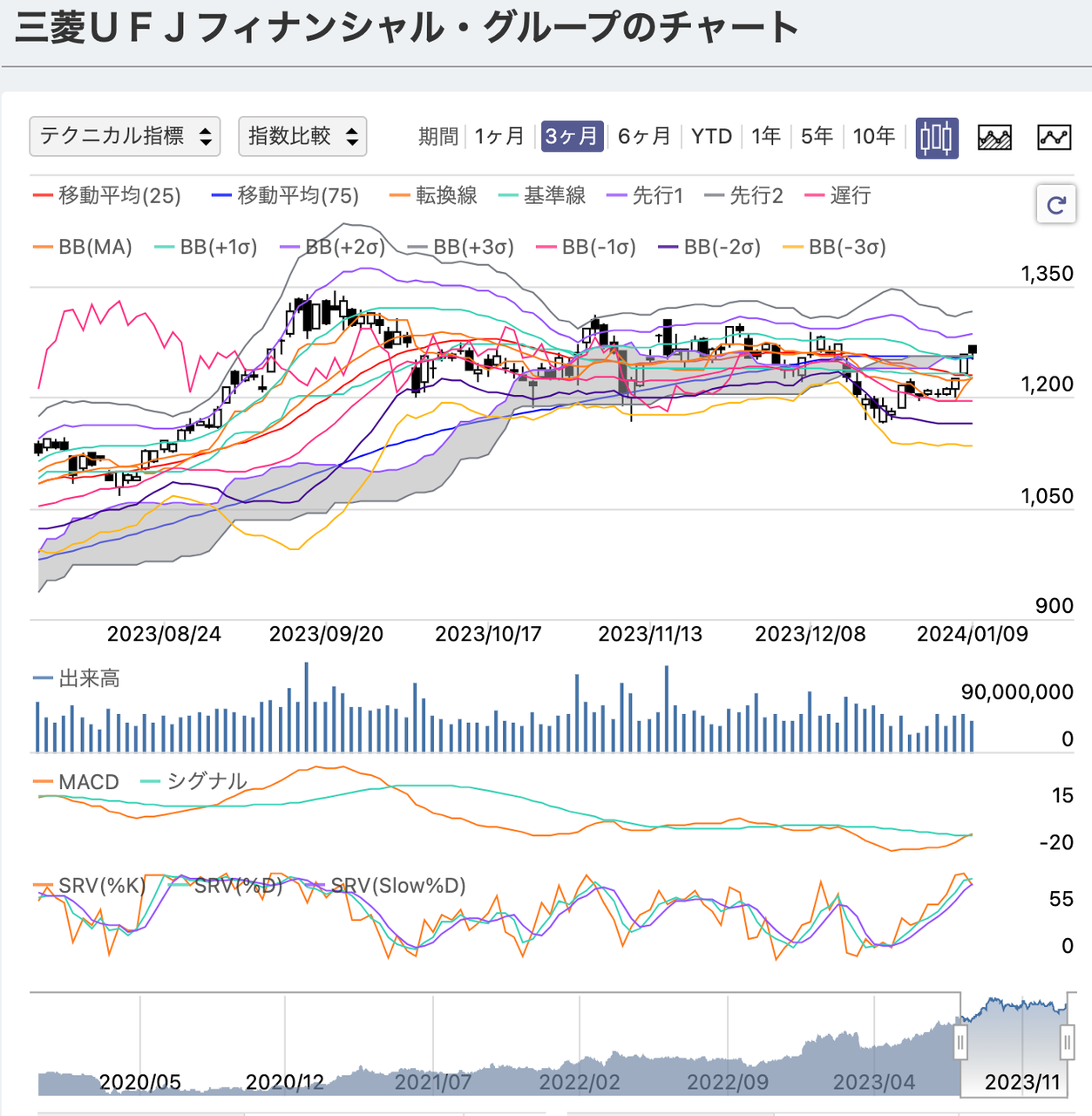This screenshot has height=1116, width=1092.
Task: Select the line chart type icon
Action: tap(1054, 137)
